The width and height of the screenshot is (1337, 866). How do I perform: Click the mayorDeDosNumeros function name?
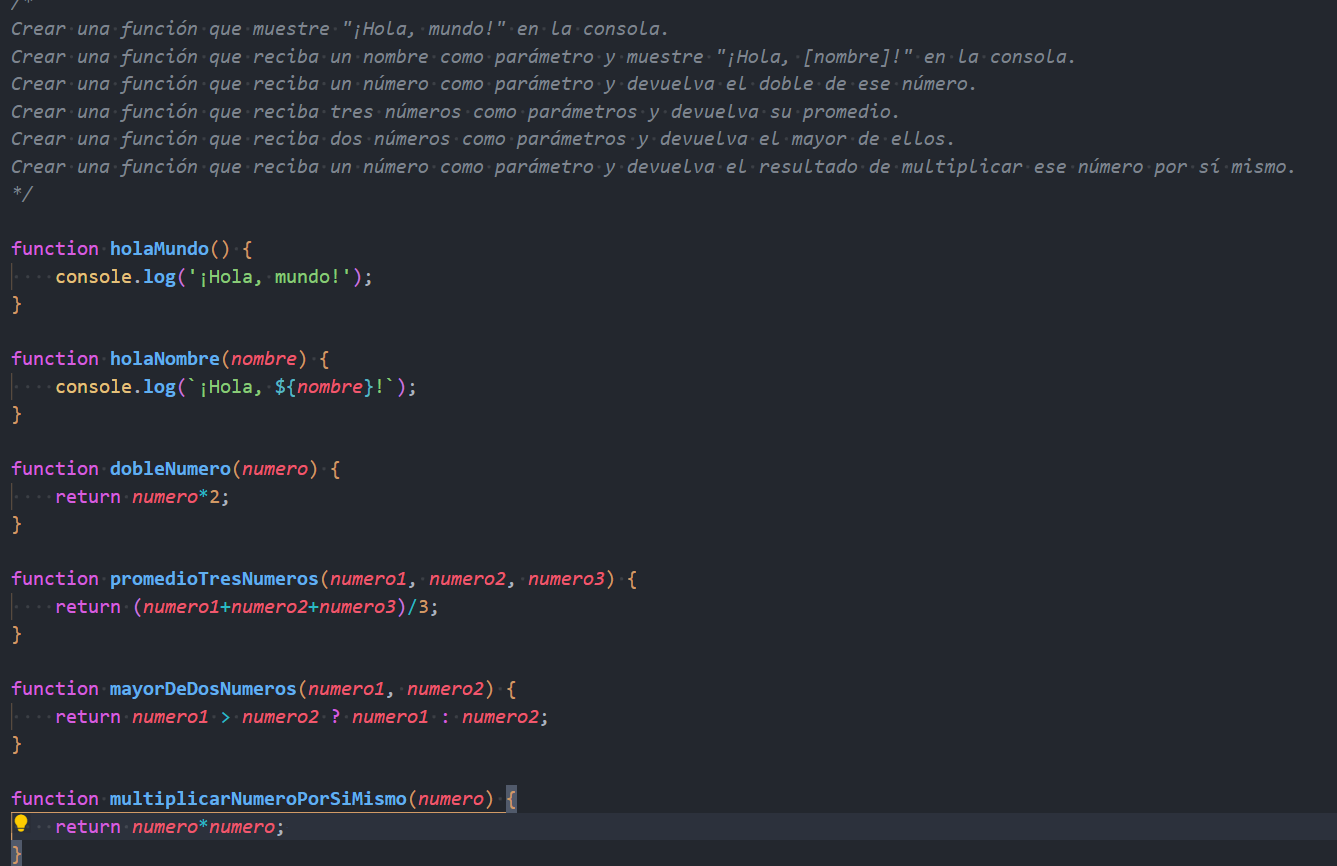pyautogui.click(x=203, y=688)
